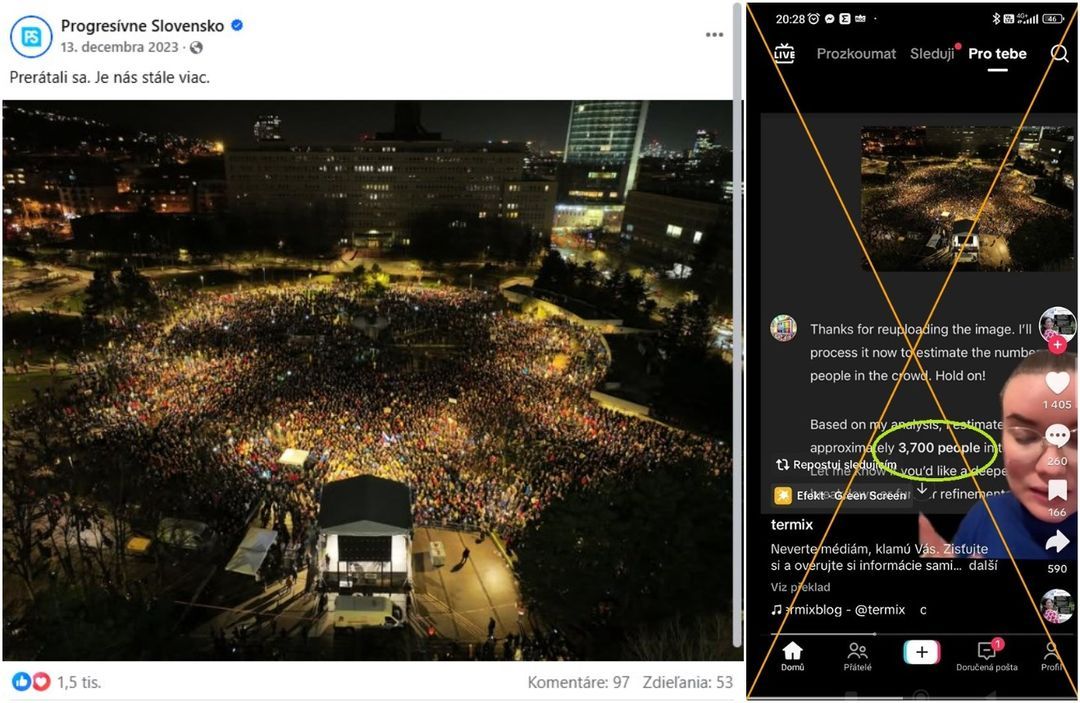Screen dimensions: 1080x703
Task: Like the TikTok video with heart icon
Action: pos(1057,383)
